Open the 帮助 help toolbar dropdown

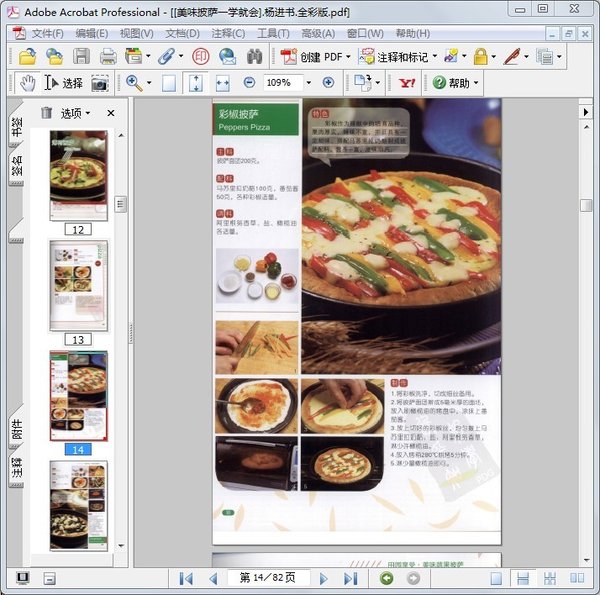click(458, 83)
